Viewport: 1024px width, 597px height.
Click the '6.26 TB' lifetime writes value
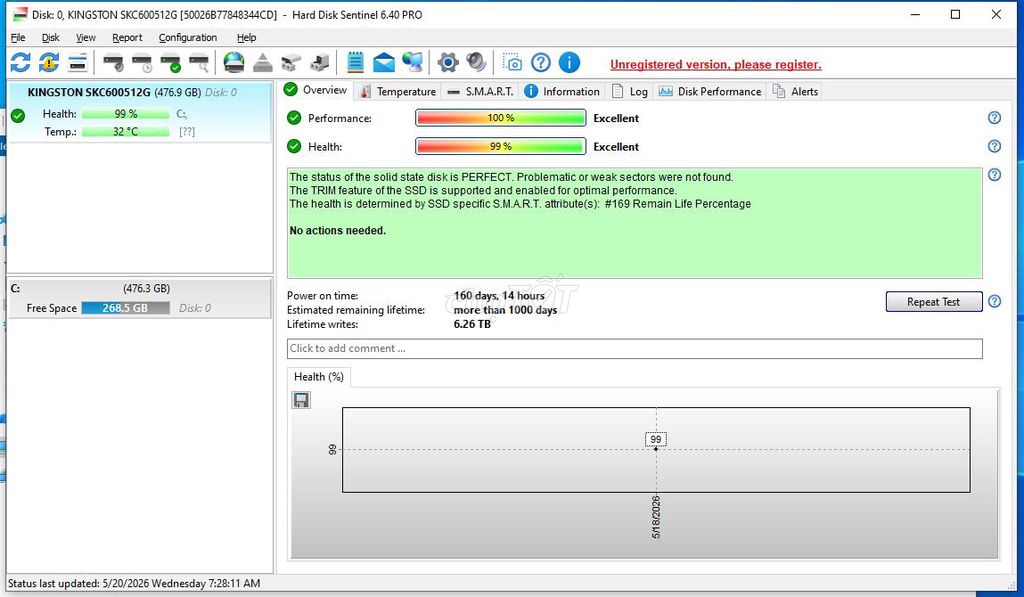(x=472, y=324)
